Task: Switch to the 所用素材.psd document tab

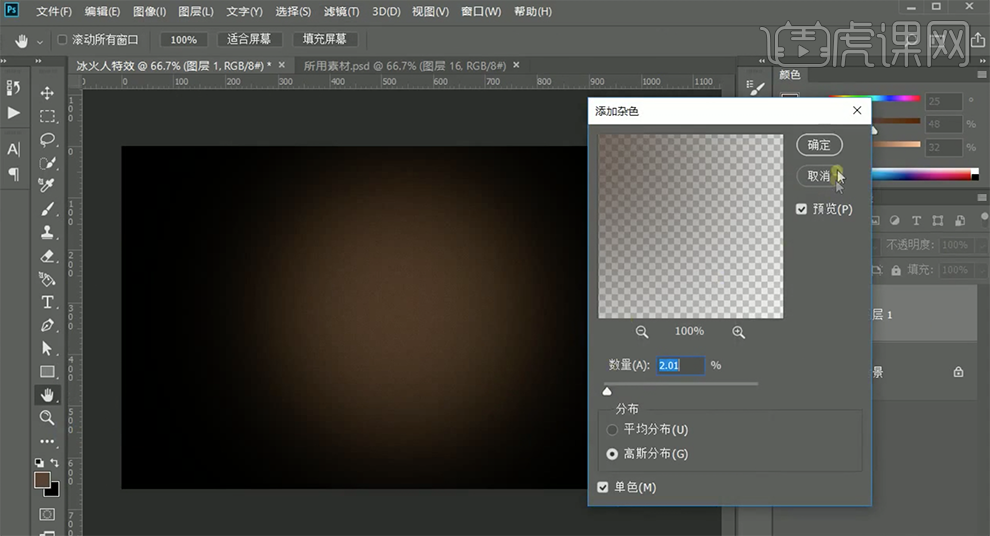Action: (405, 66)
